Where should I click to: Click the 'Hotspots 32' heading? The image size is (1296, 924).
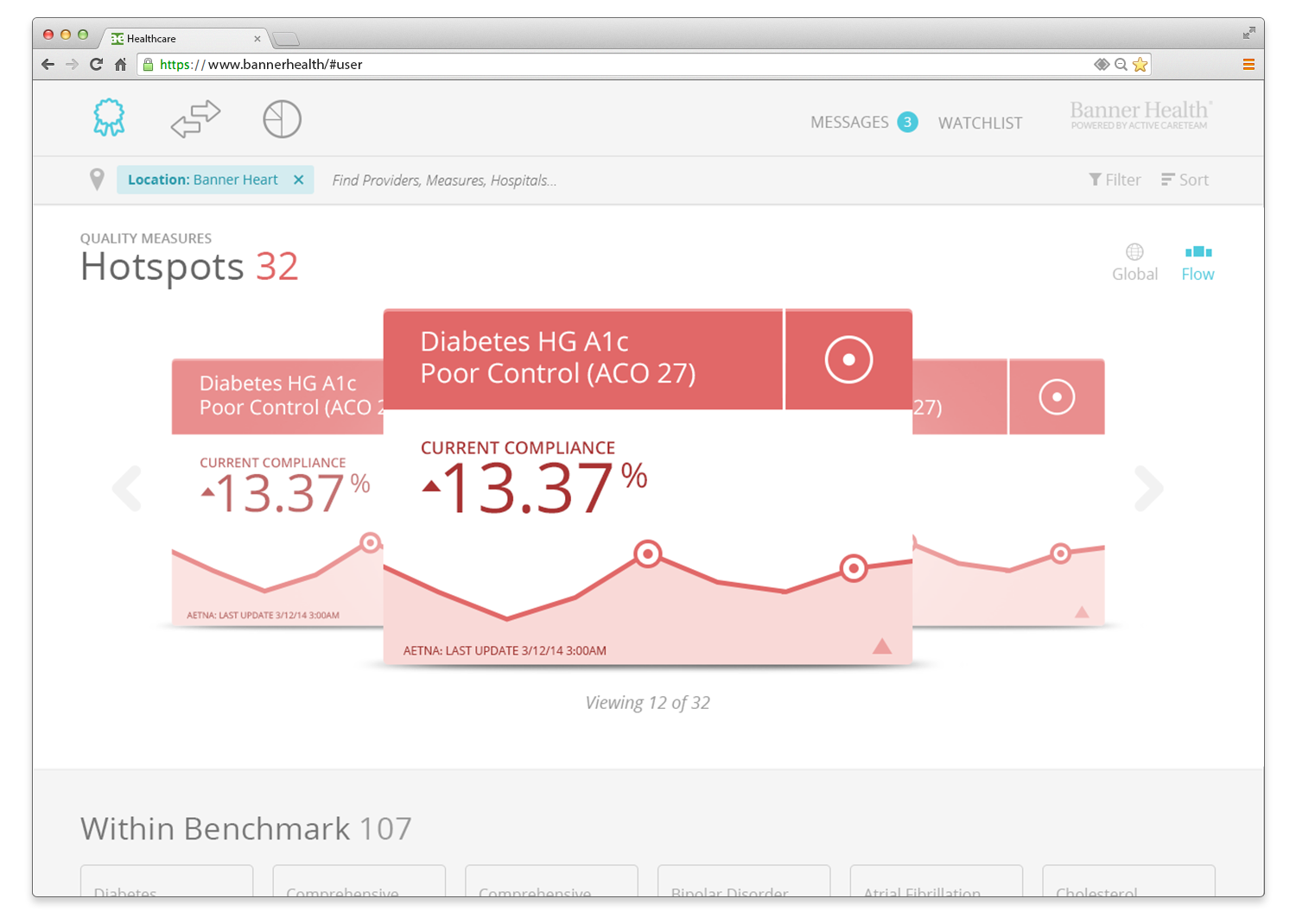click(x=189, y=267)
